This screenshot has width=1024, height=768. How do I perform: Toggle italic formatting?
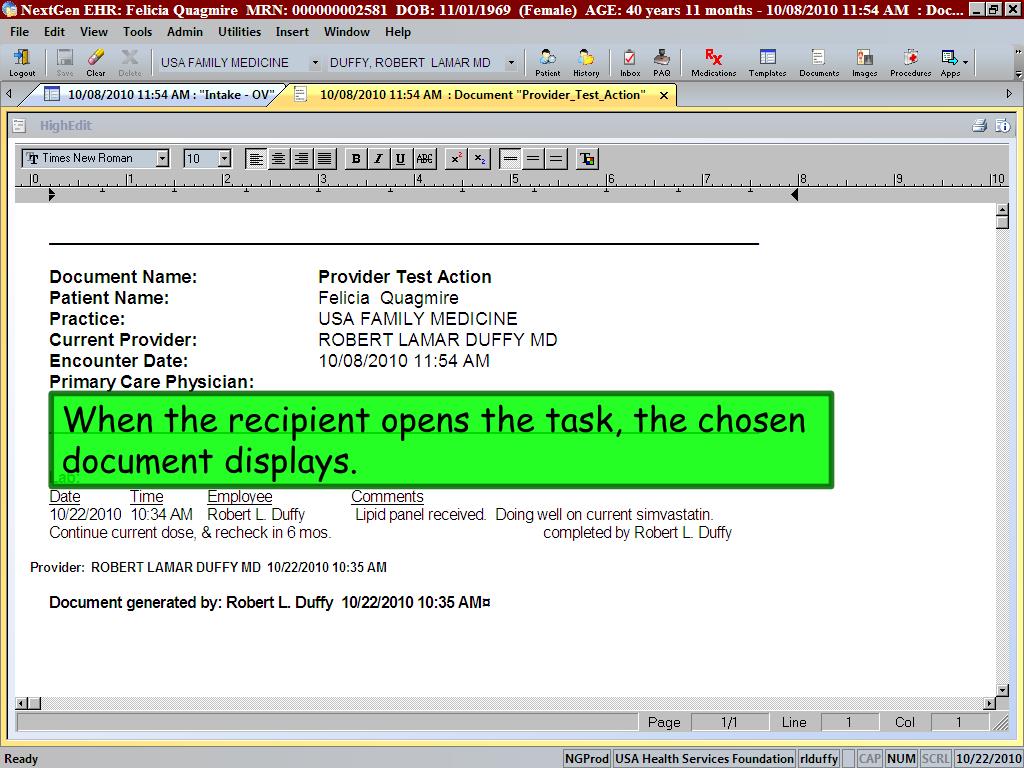coord(378,159)
